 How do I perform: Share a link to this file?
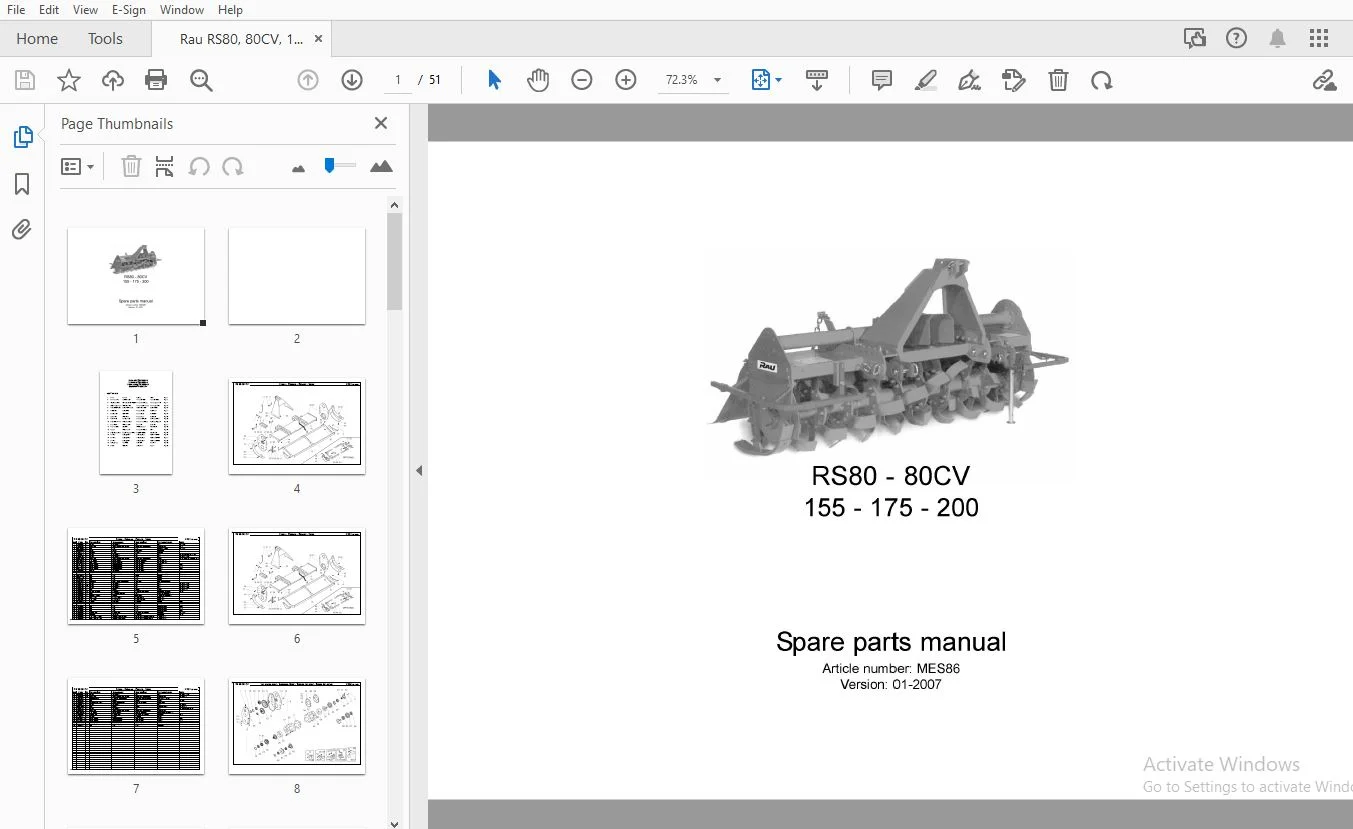pyautogui.click(x=1324, y=80)
